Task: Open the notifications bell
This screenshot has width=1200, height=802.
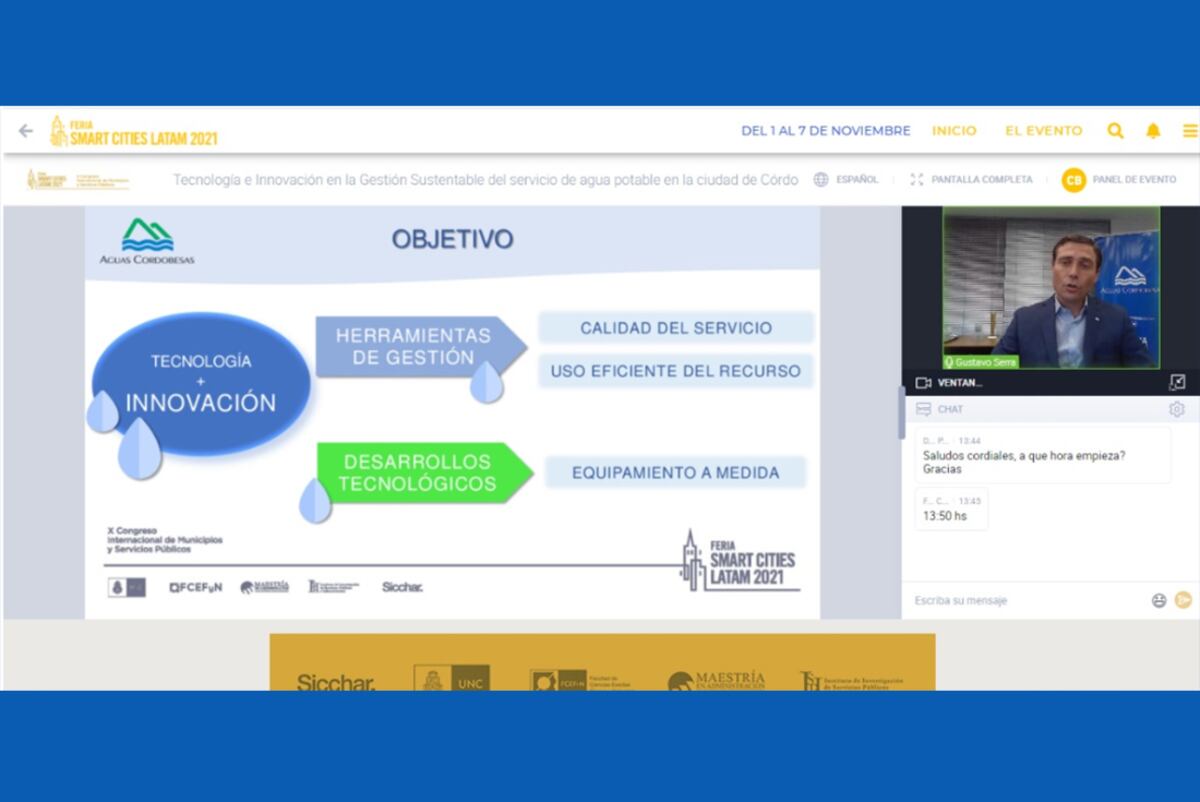Action: [x=1153, y=131]
